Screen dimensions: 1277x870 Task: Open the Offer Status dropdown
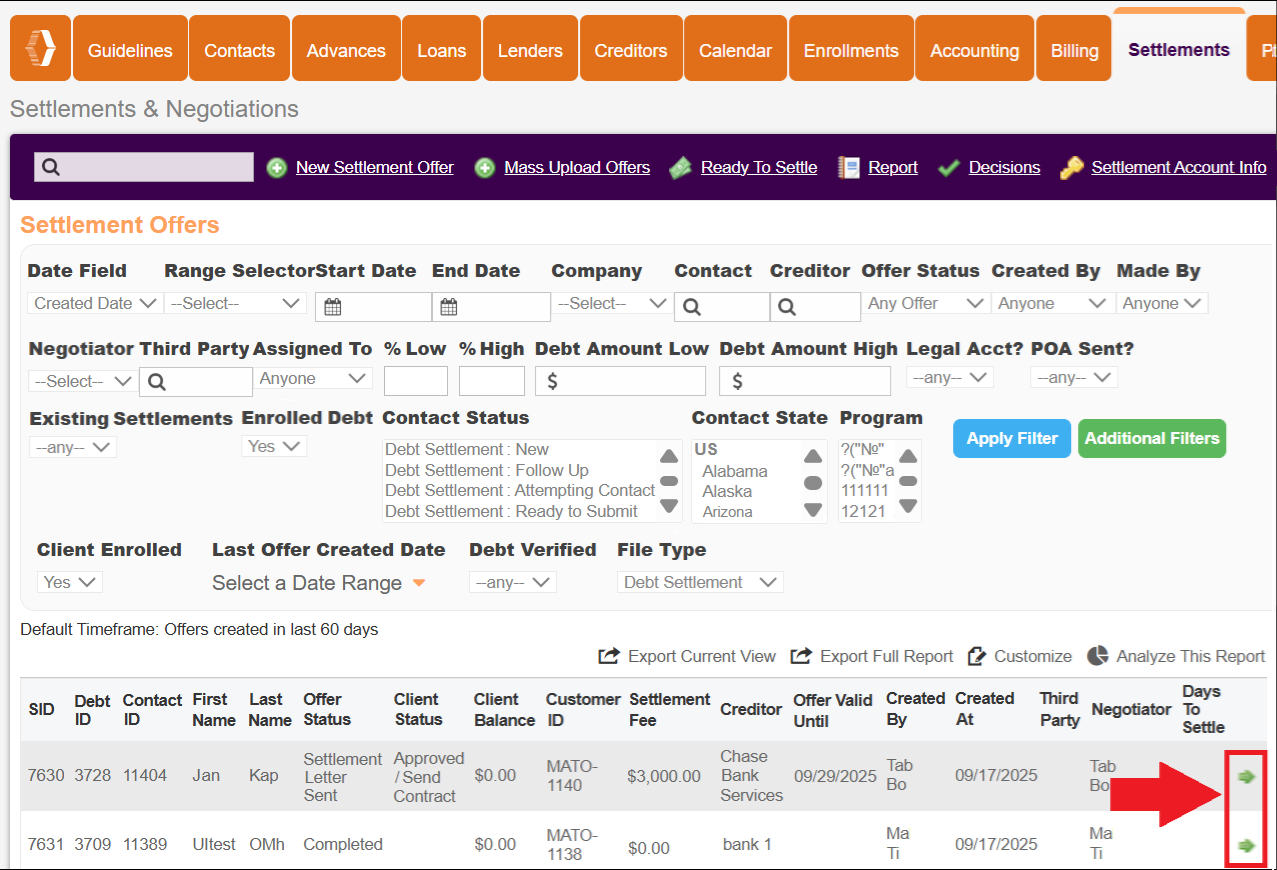926,303
